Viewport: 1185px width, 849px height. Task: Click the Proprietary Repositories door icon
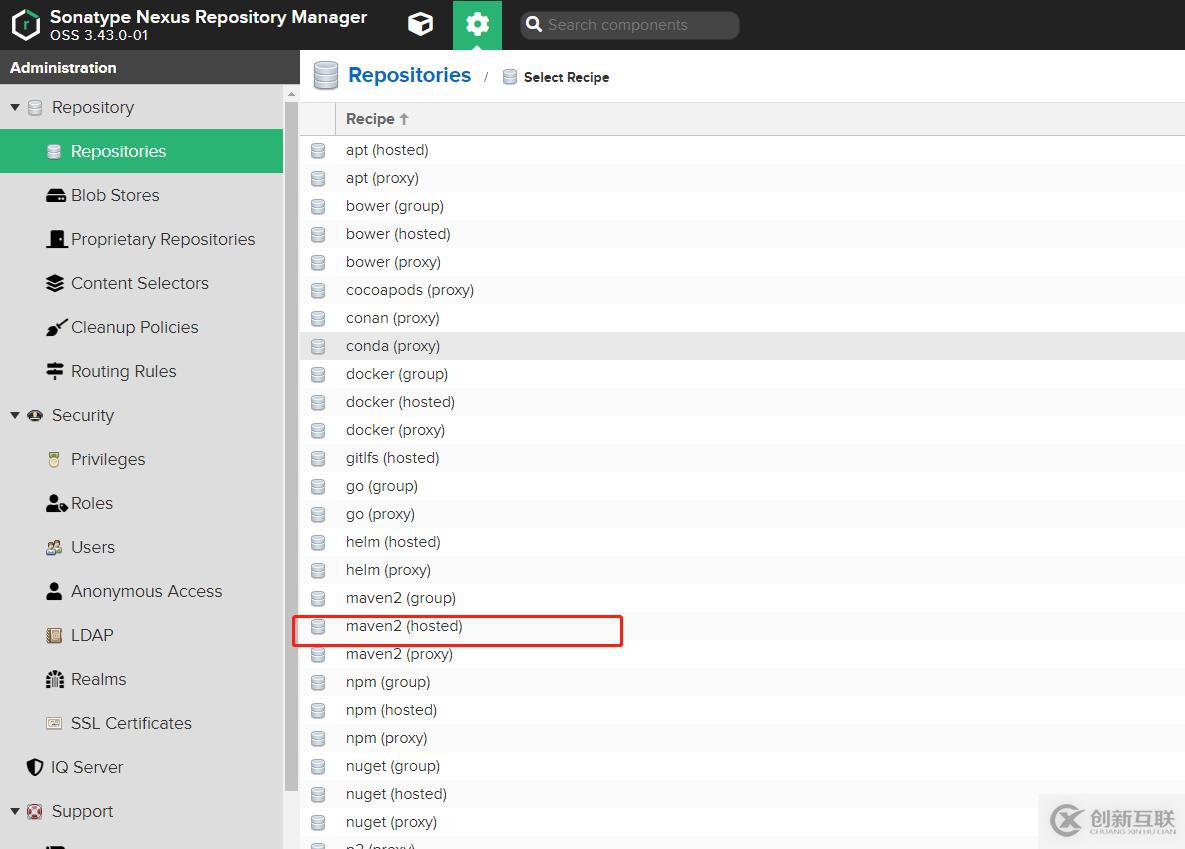click(57, 240)
